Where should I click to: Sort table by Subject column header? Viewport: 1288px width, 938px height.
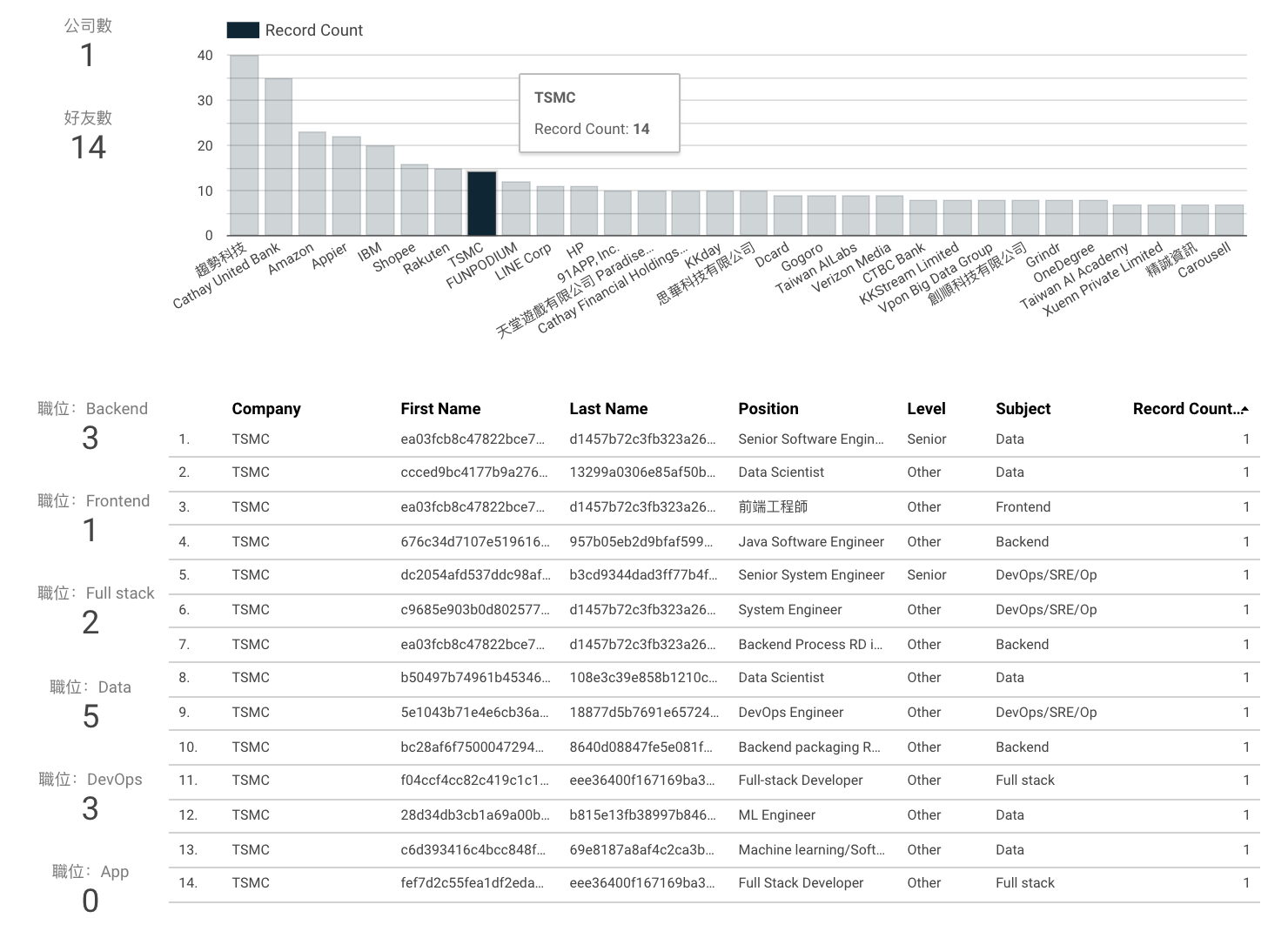coord(1023,409)
